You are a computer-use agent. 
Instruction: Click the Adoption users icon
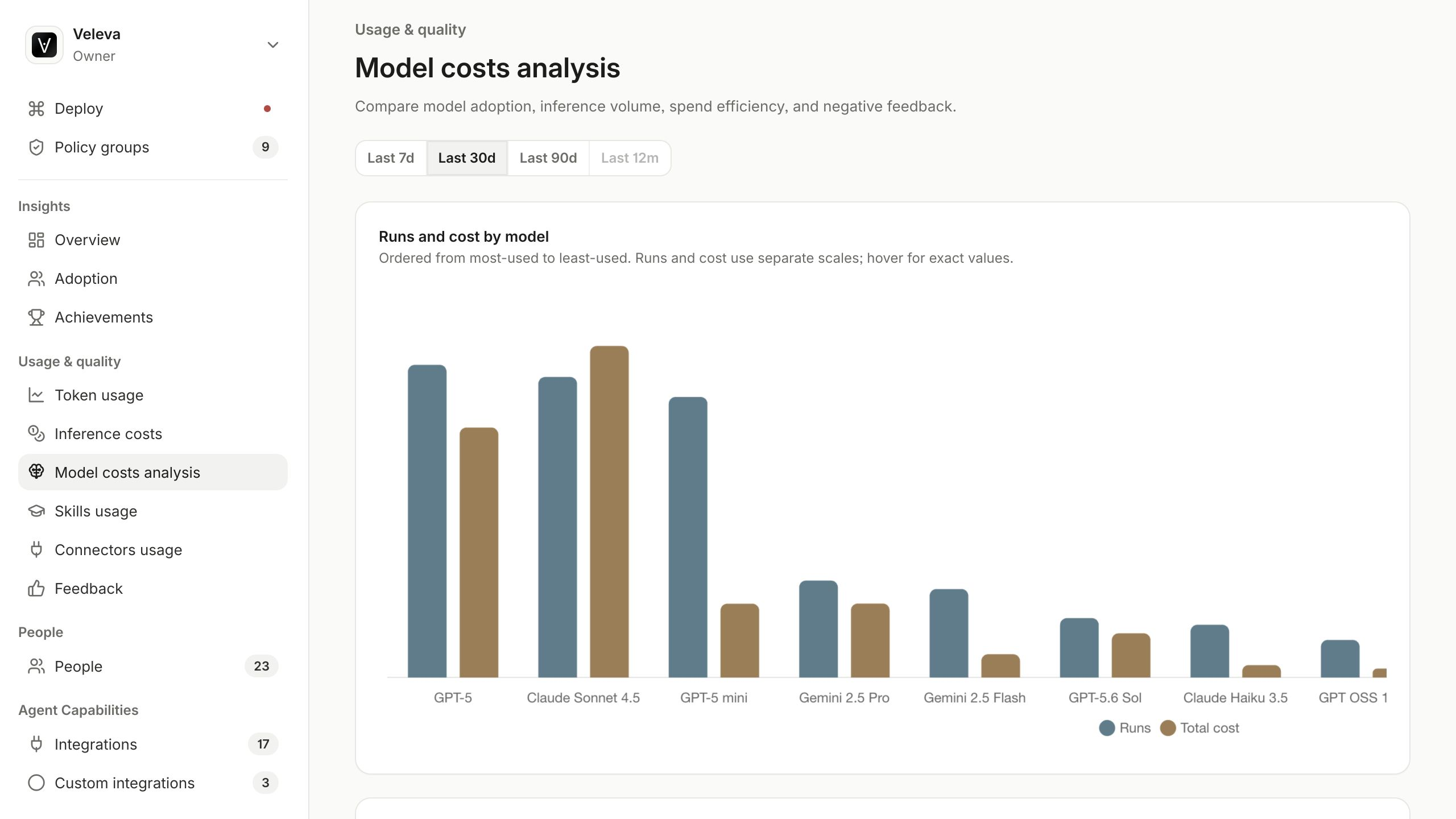(36, 279)
